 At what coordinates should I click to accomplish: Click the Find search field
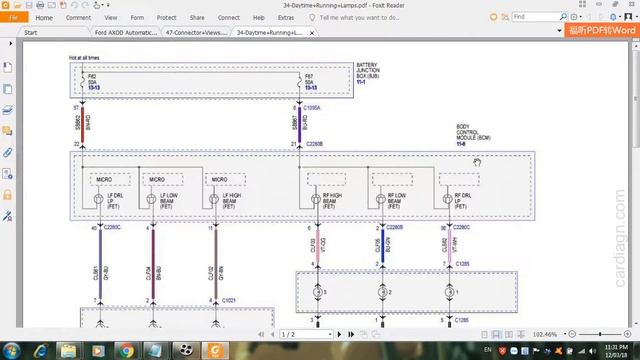[x=536, y=17]
